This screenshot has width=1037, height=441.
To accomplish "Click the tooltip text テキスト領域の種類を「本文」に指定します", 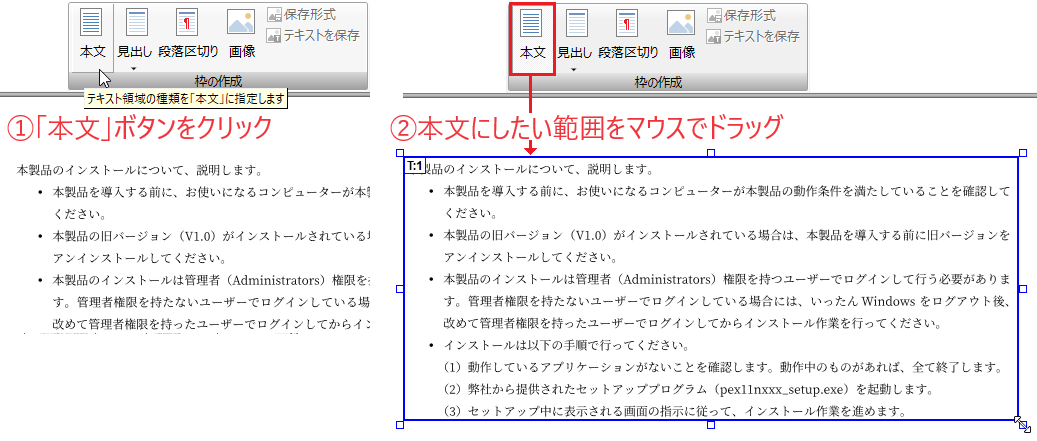I will click(187, 100).
